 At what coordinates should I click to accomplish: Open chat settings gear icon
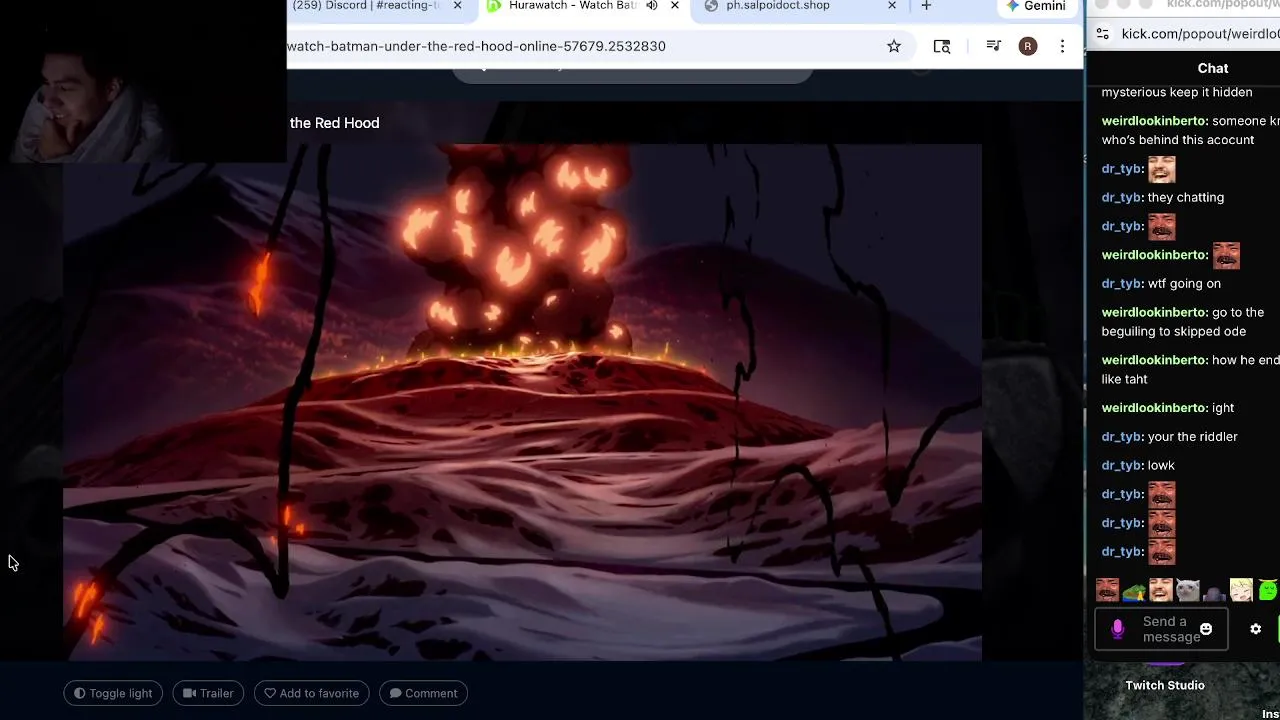tap(1256, 629)
